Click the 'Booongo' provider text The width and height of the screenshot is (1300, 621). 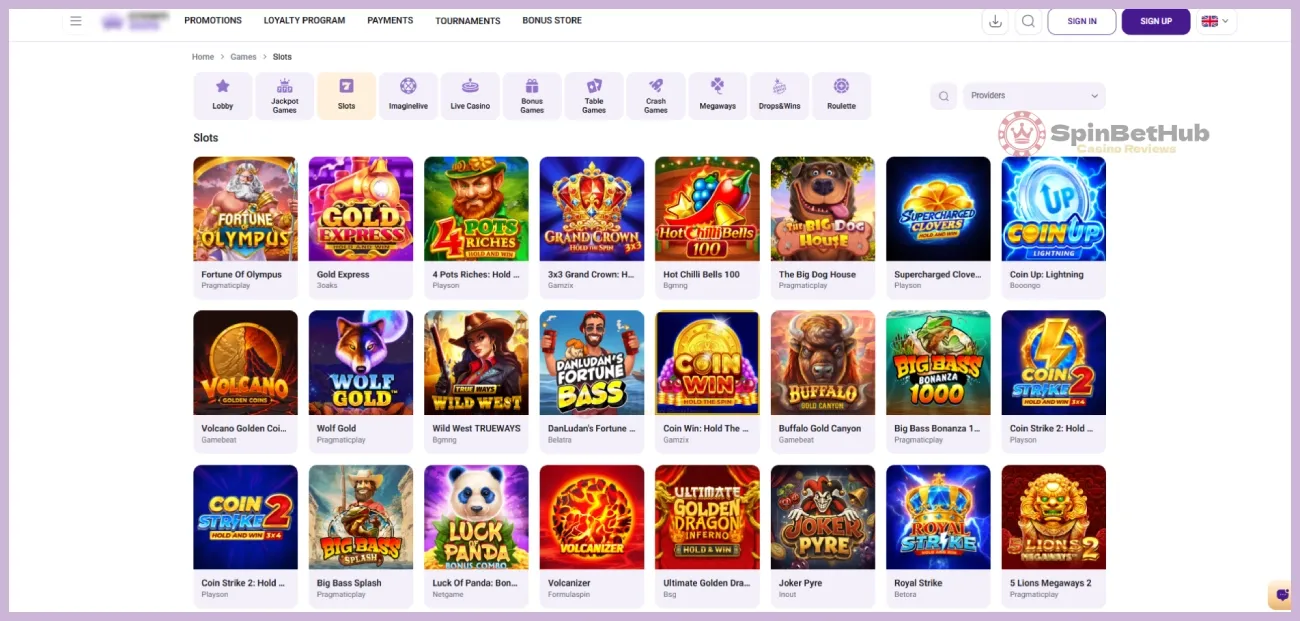pos(1026,286)
